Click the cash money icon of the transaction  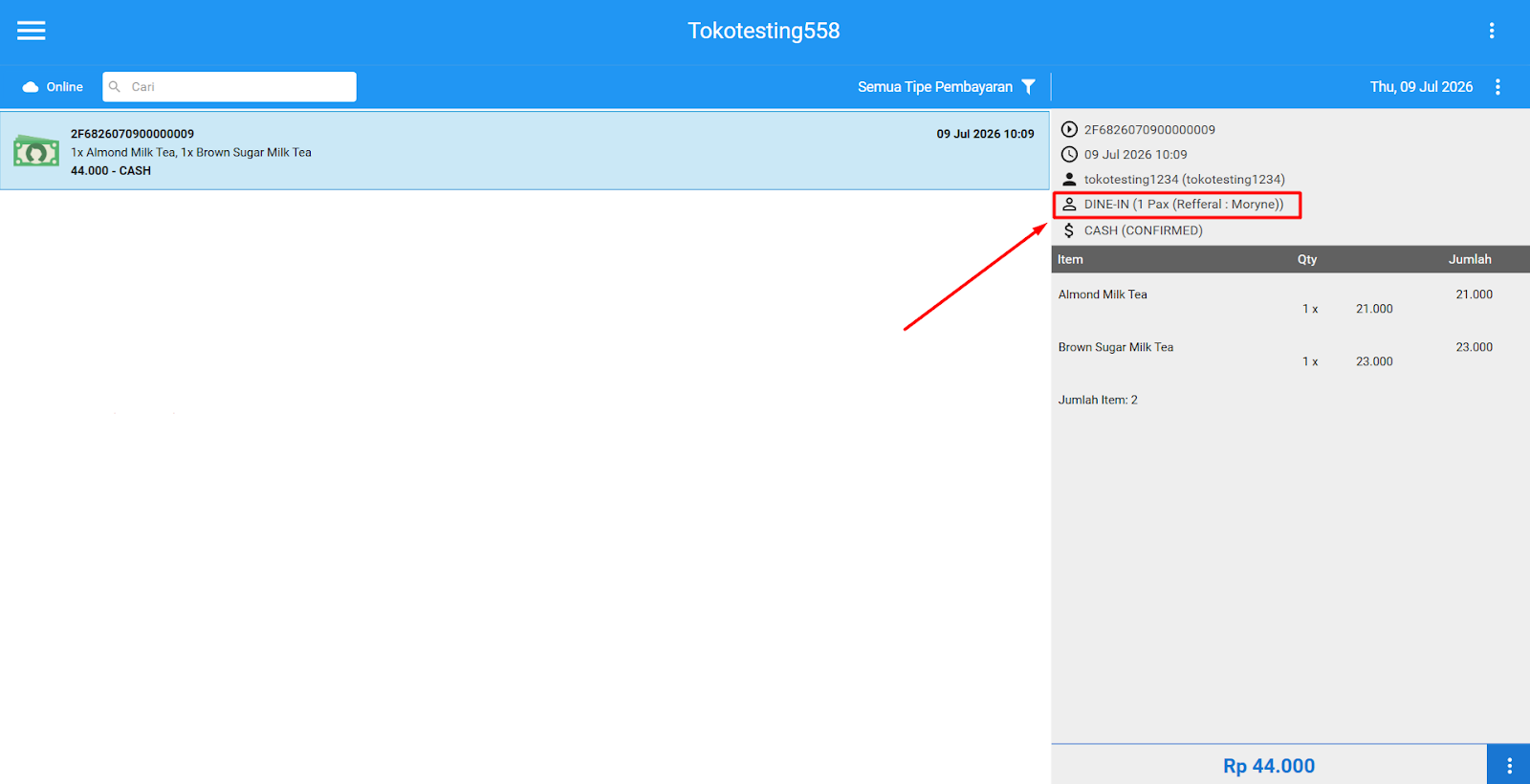click(36, 151)
